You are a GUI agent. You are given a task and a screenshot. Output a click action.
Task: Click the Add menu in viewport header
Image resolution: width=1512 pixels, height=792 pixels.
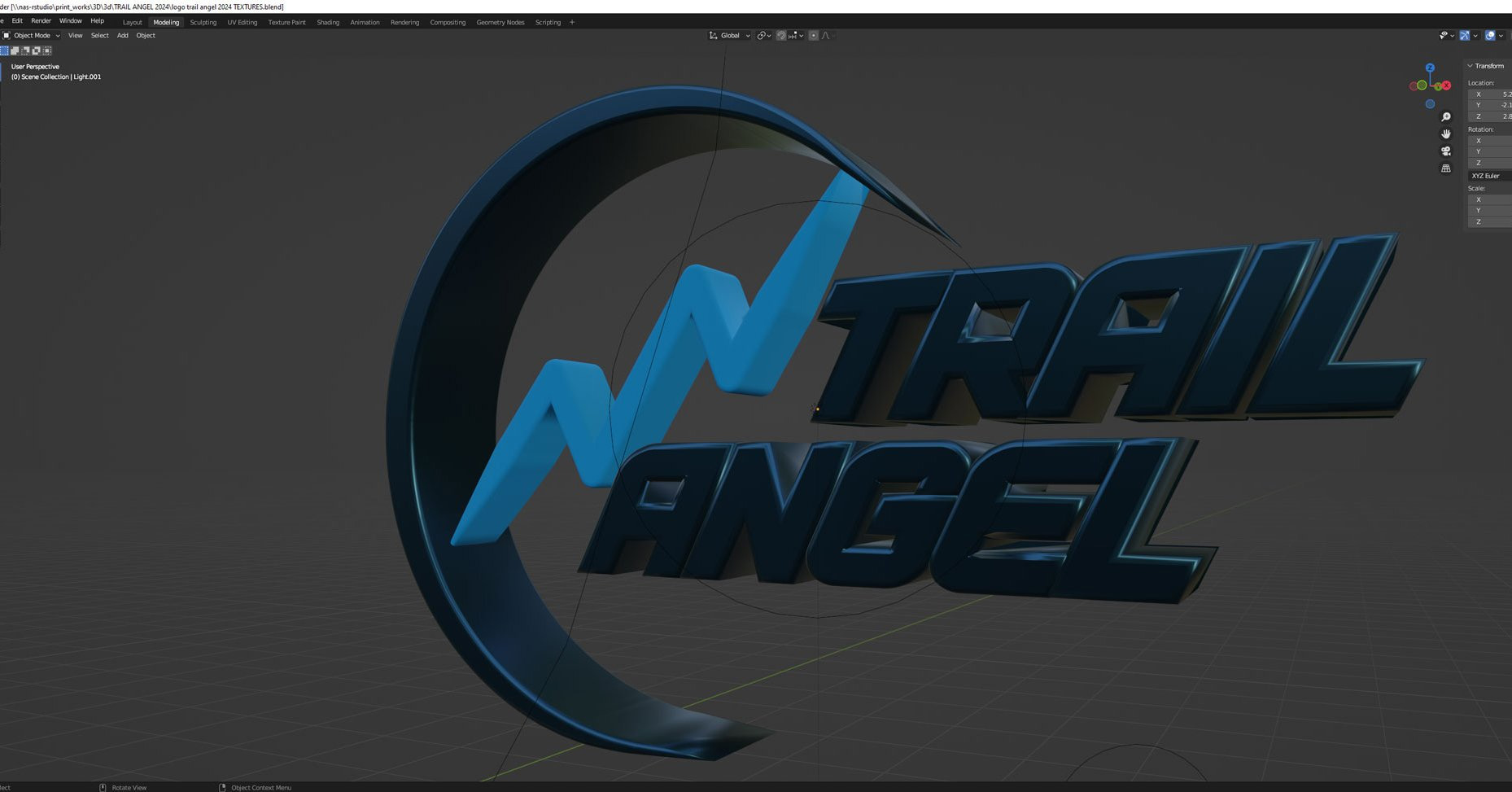[x=122, y=36]
